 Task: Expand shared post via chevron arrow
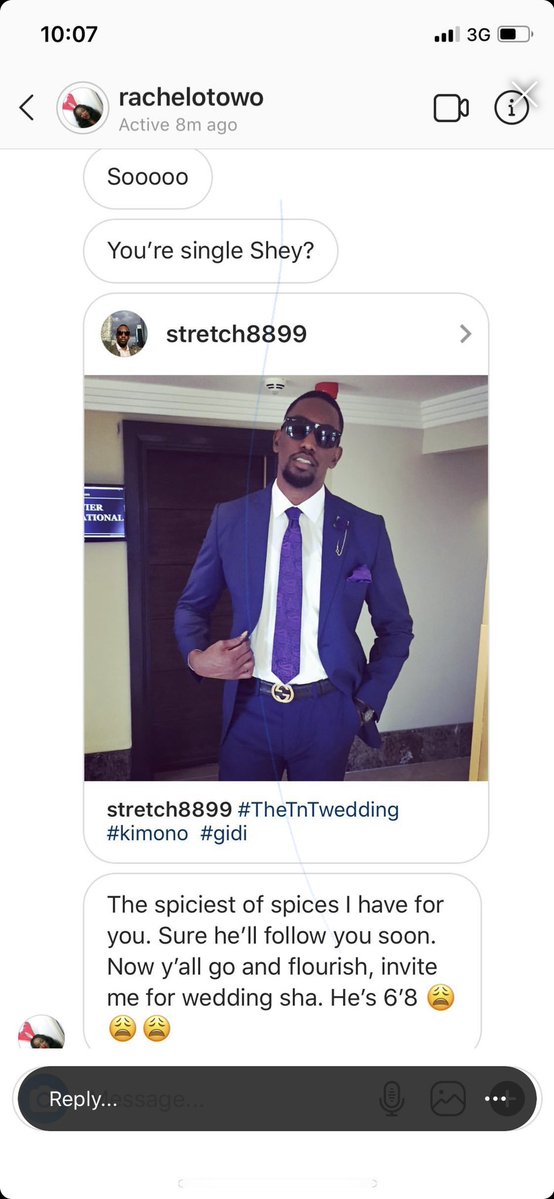coord(465,333)
